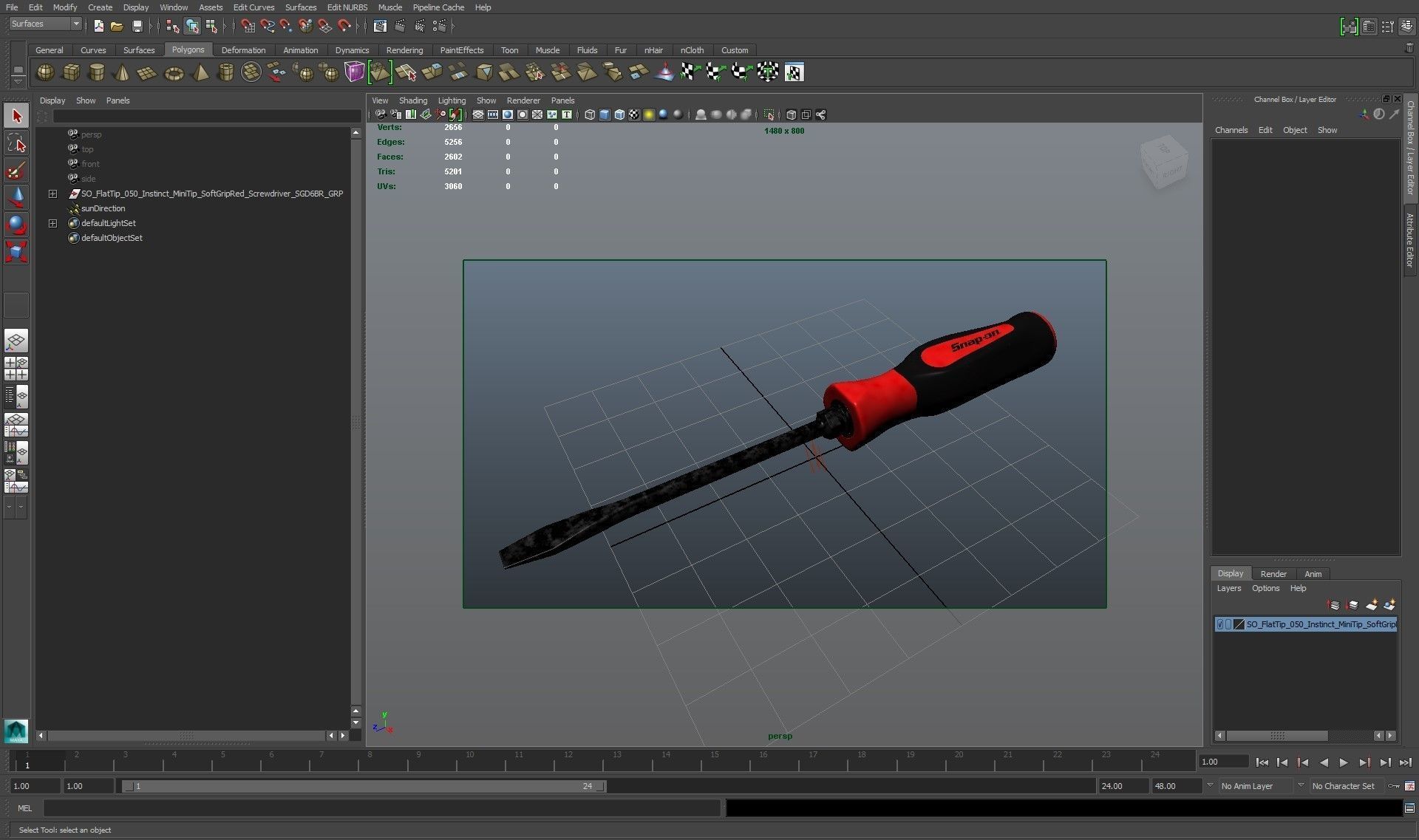Expand the SO_FlatTip screwdriver group node

52,194
